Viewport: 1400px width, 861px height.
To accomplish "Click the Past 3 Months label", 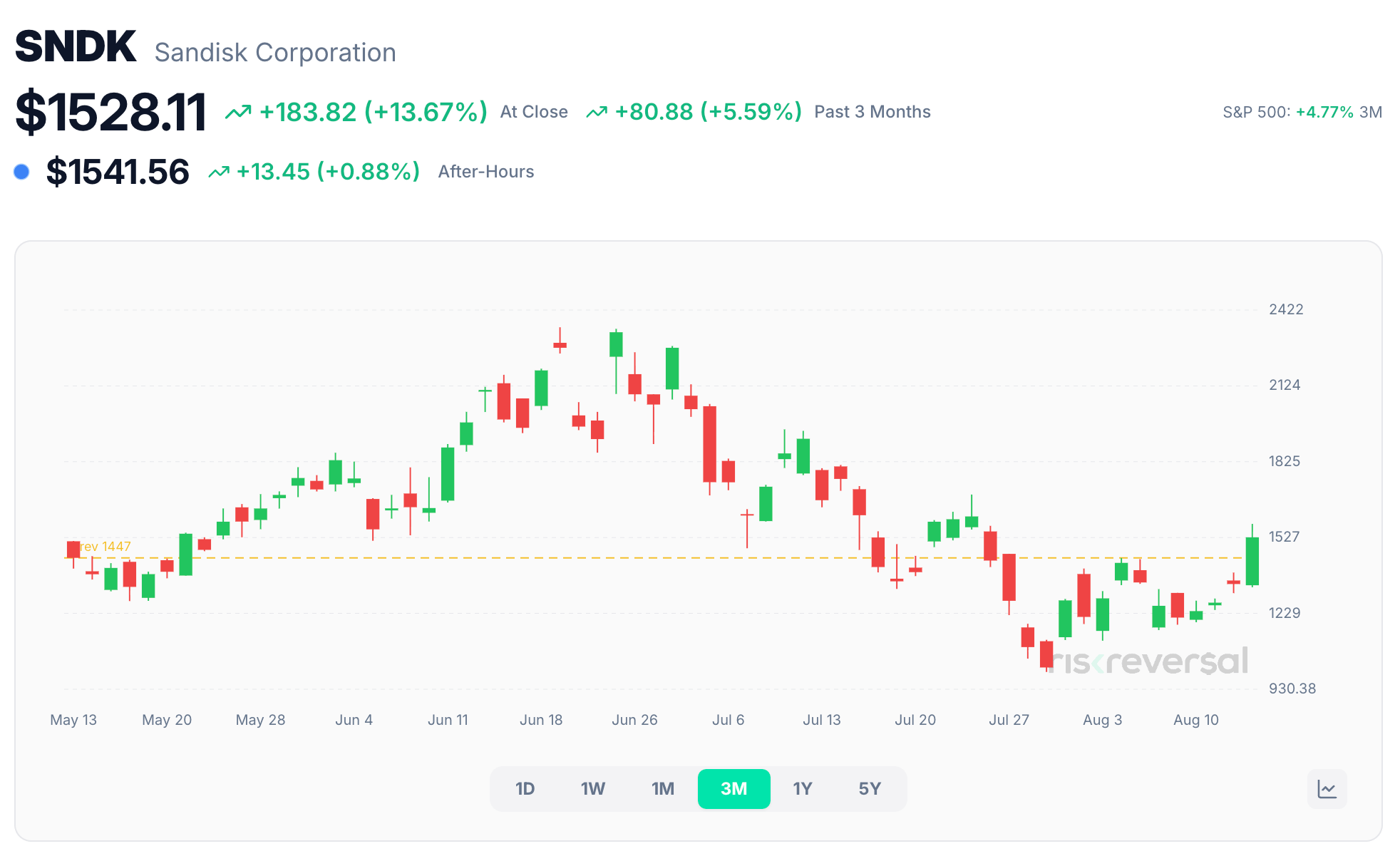I will click(x=873, y=112).
